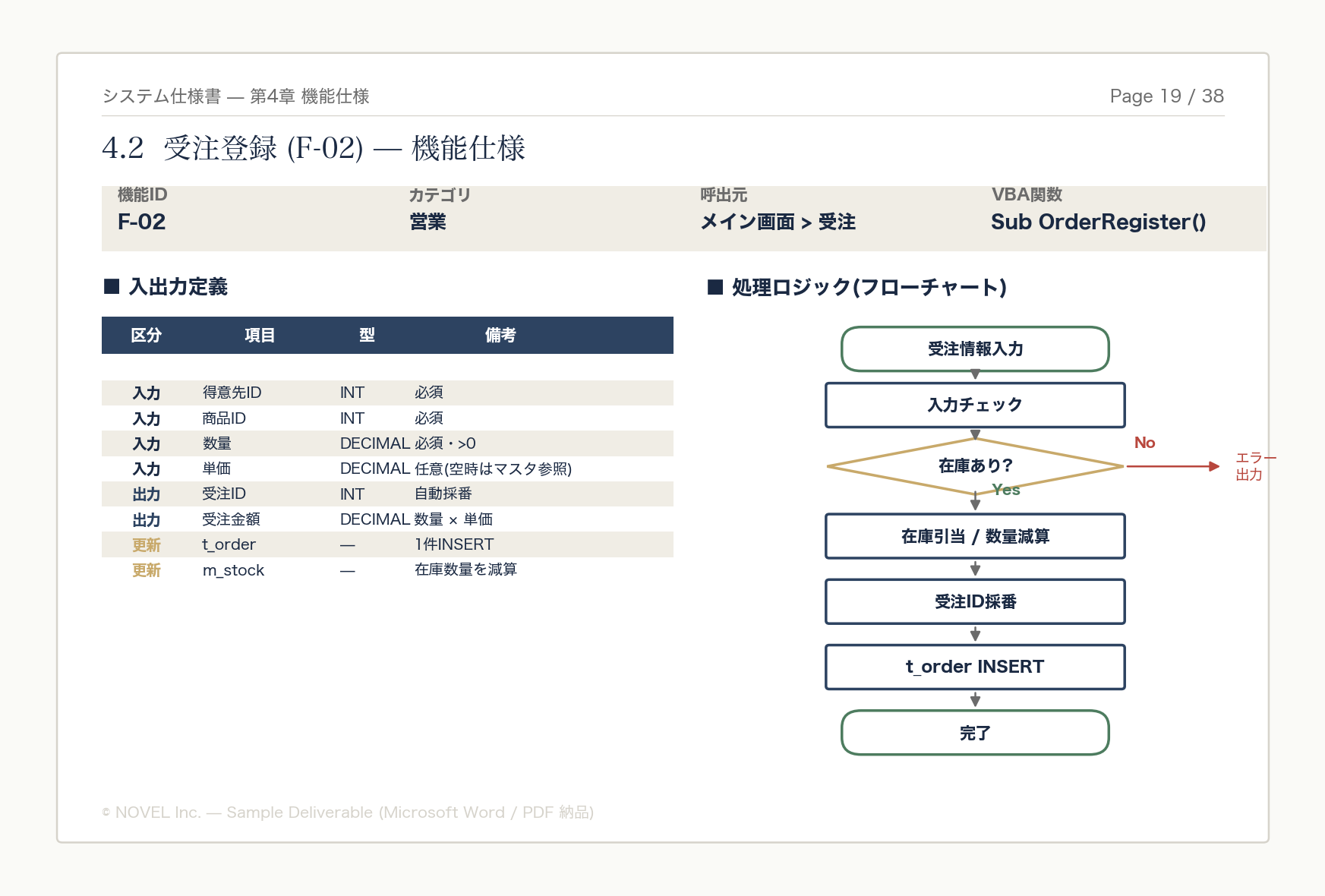Image resolution: width=1325 pixels, height=896 pixels.
Task: Click the green 'Yes' branch label
Action: (x=1006, y=490)
